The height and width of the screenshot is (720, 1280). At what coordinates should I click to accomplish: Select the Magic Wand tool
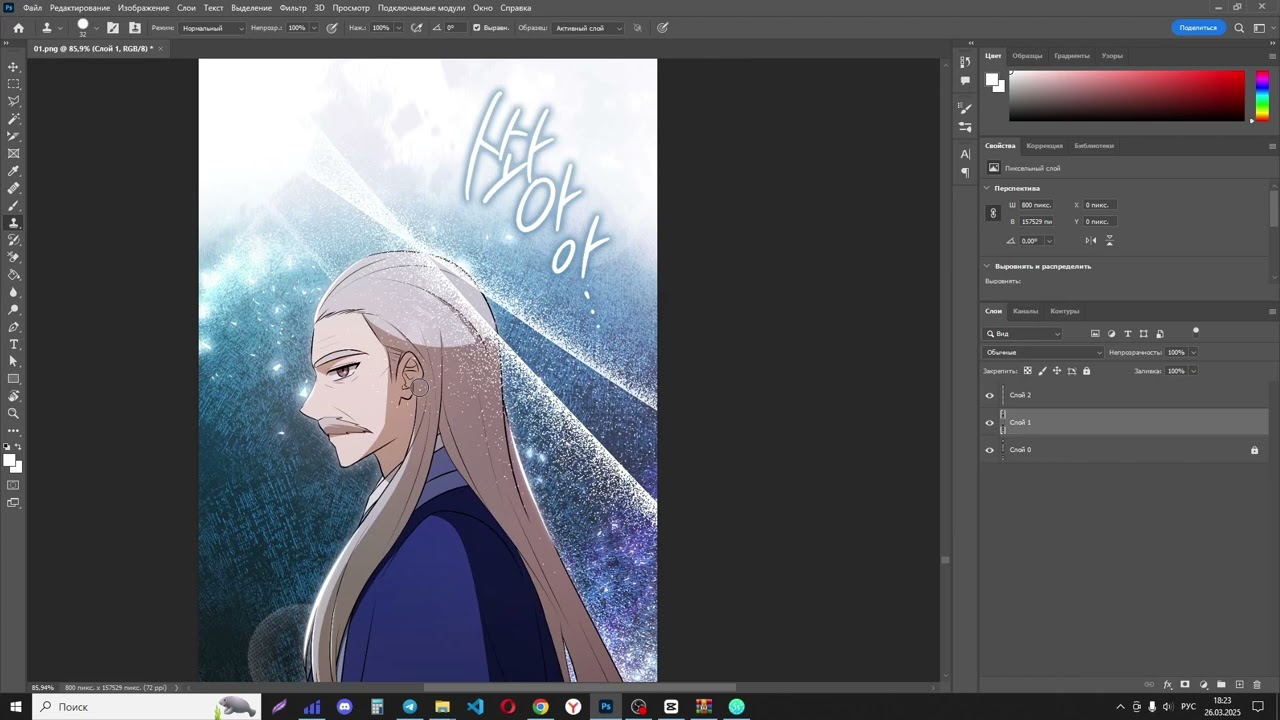14,119
